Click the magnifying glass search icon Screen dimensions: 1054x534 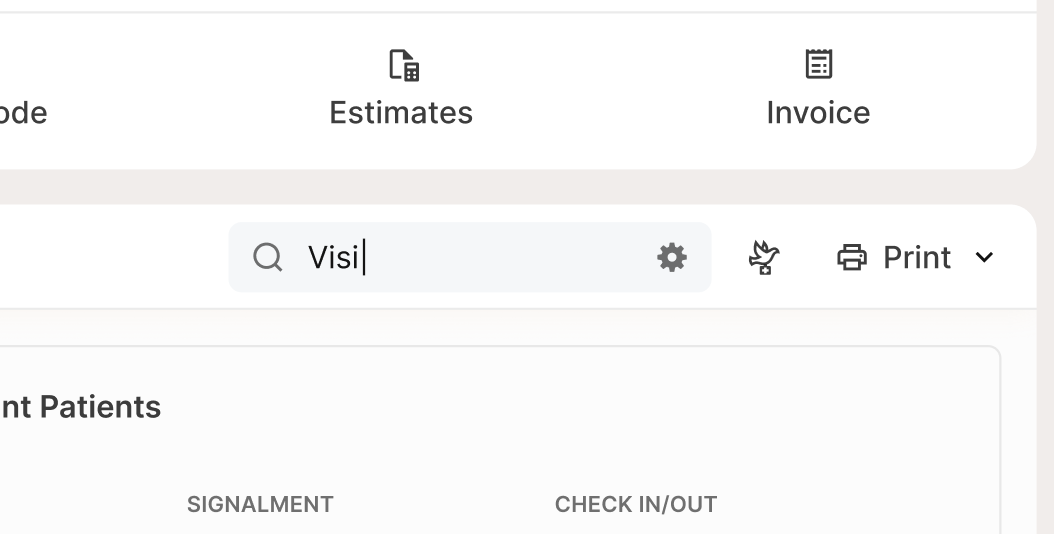click(x=267, y=258)
